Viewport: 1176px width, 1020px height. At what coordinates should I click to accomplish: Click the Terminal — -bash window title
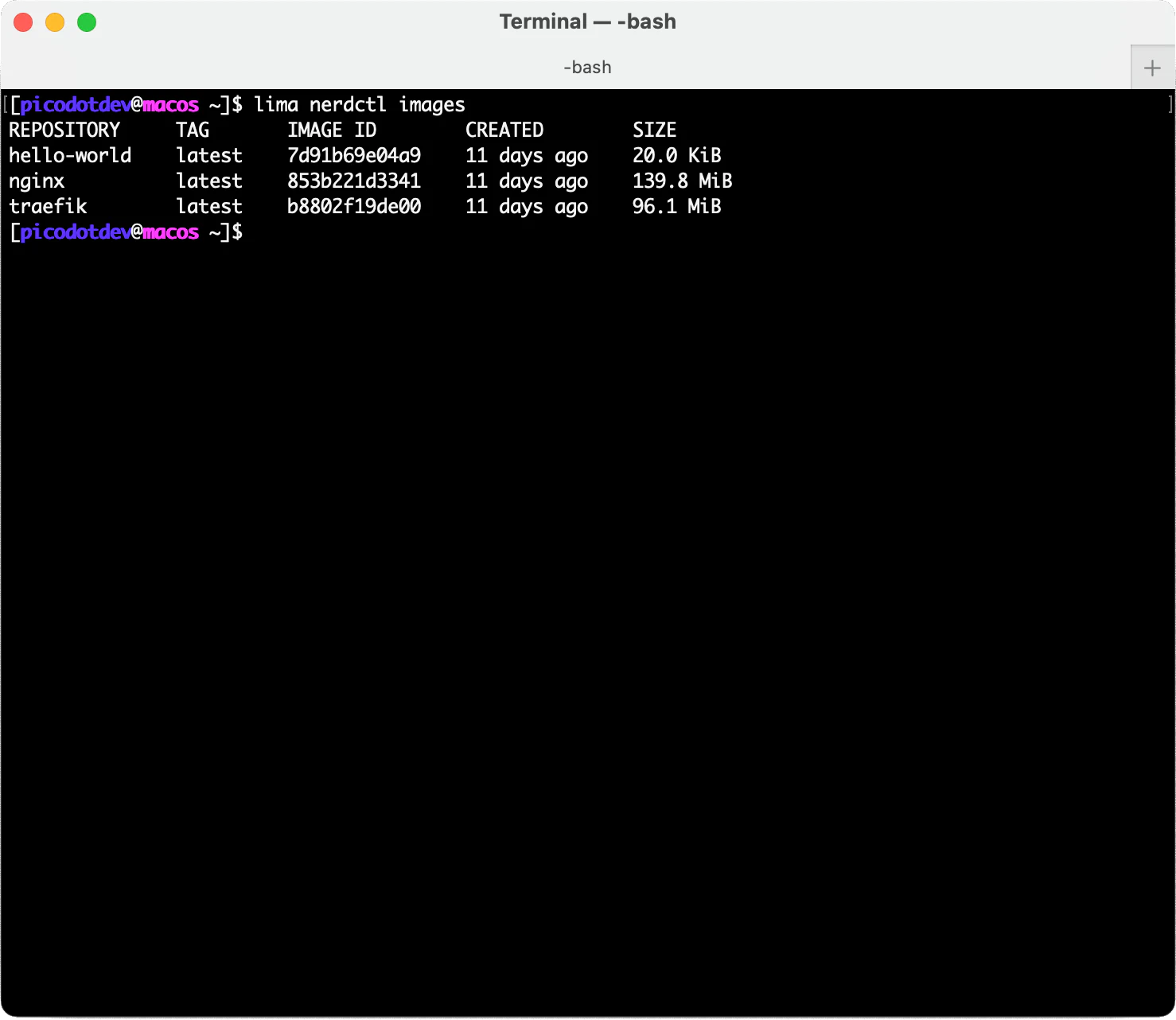587,21
